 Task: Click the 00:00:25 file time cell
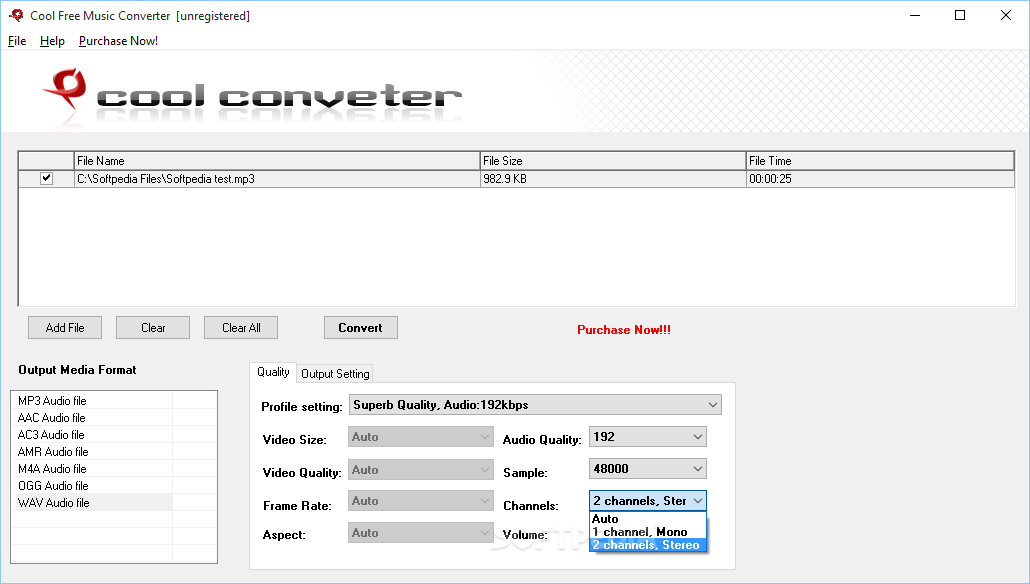coord(880,179)
